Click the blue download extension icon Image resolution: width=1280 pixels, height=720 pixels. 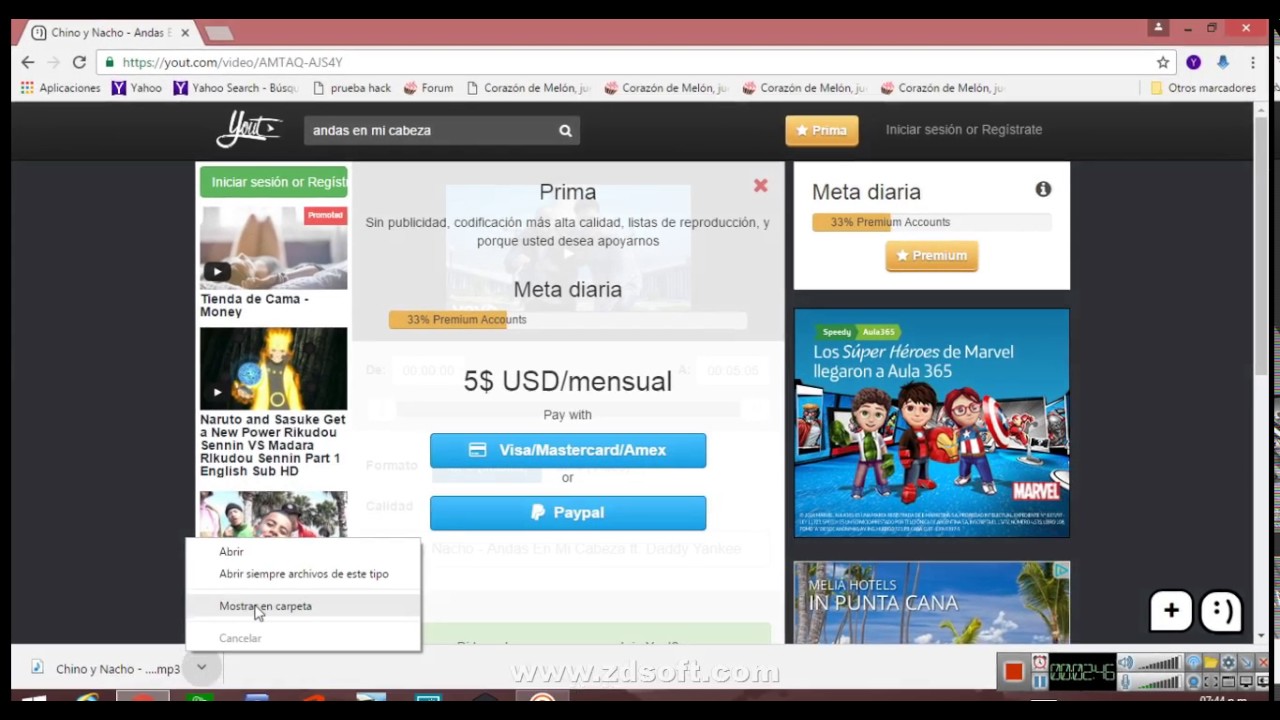pyautogui.click(x=1222, y=62)
